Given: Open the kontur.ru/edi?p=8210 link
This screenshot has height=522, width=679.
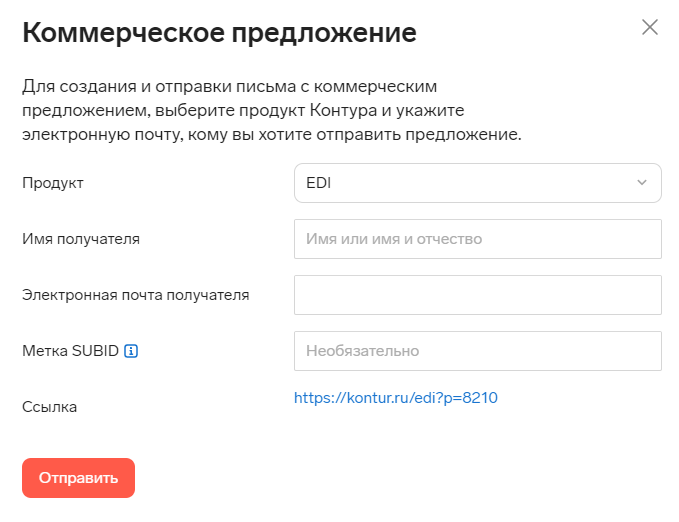Looking at the screenshot, I should [395, 397].
